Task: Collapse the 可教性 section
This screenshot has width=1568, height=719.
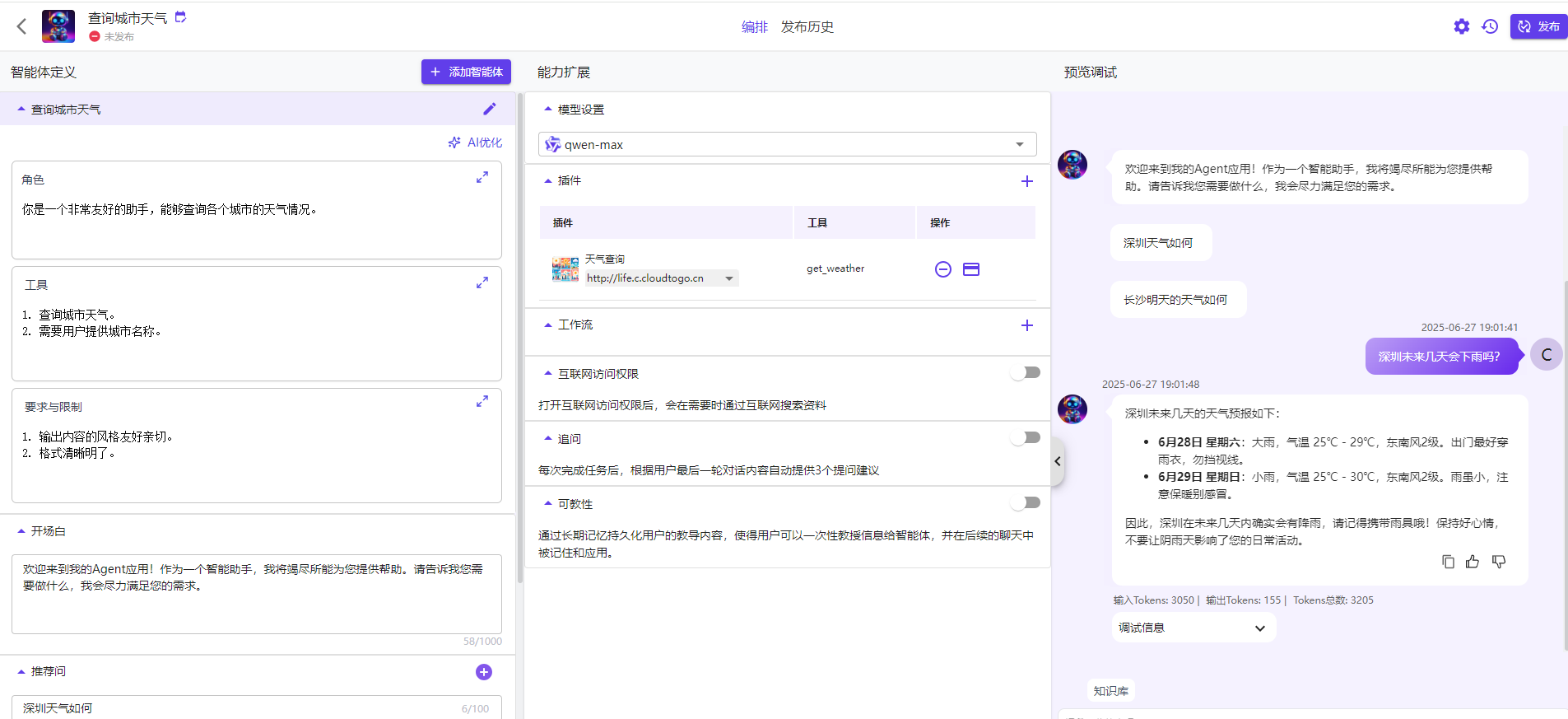Action: [548, 503]
